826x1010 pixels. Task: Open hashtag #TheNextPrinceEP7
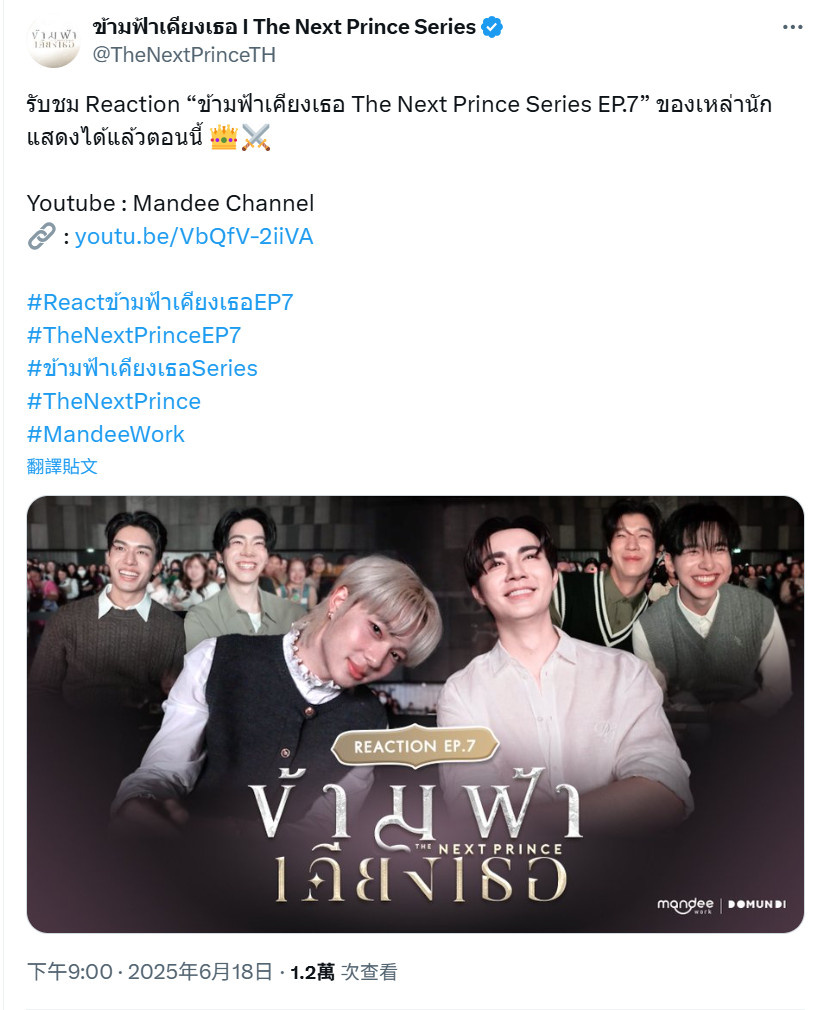click(134, 335)
